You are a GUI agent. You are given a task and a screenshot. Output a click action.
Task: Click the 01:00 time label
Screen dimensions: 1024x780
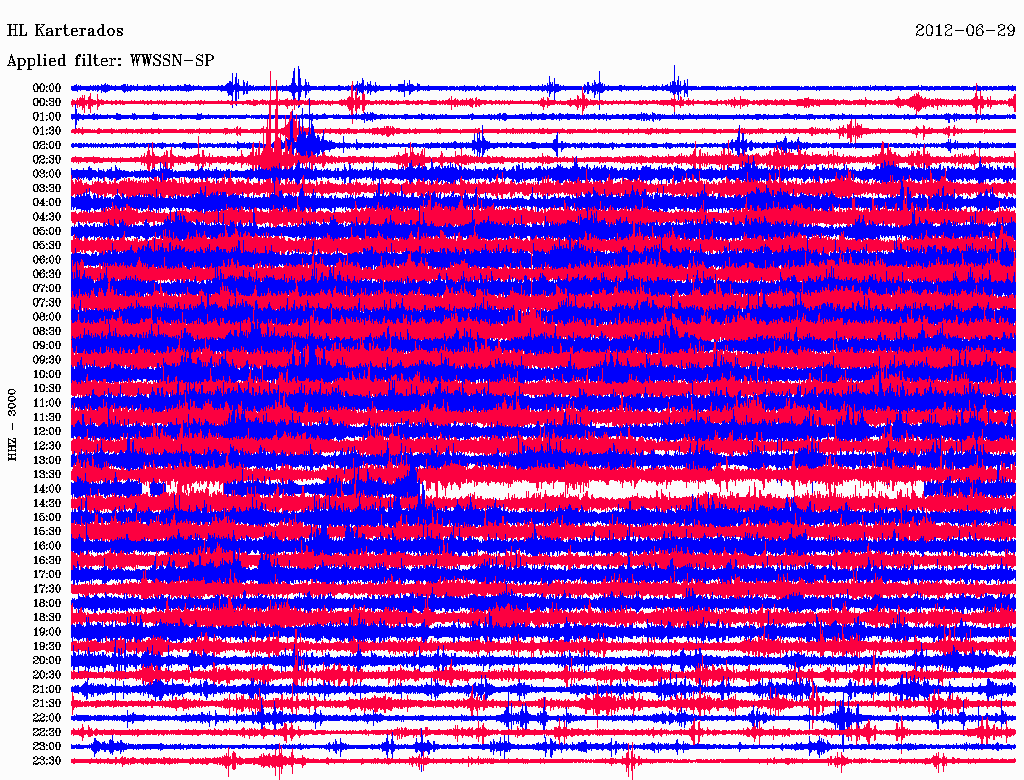pyautogui.click(x=47, y=117)
